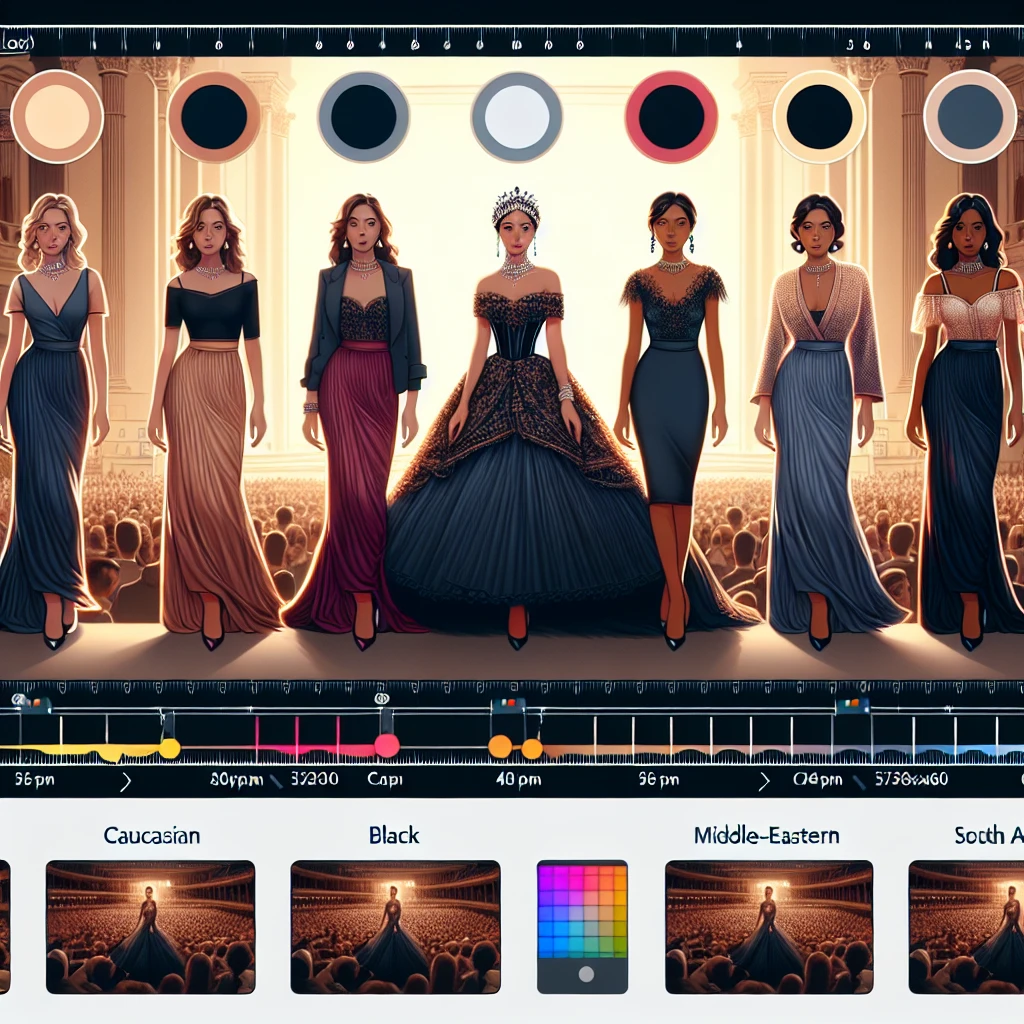Click the round icon above the pink marker
Screen dimensions: 1024x1024
[x=382, y=699]
